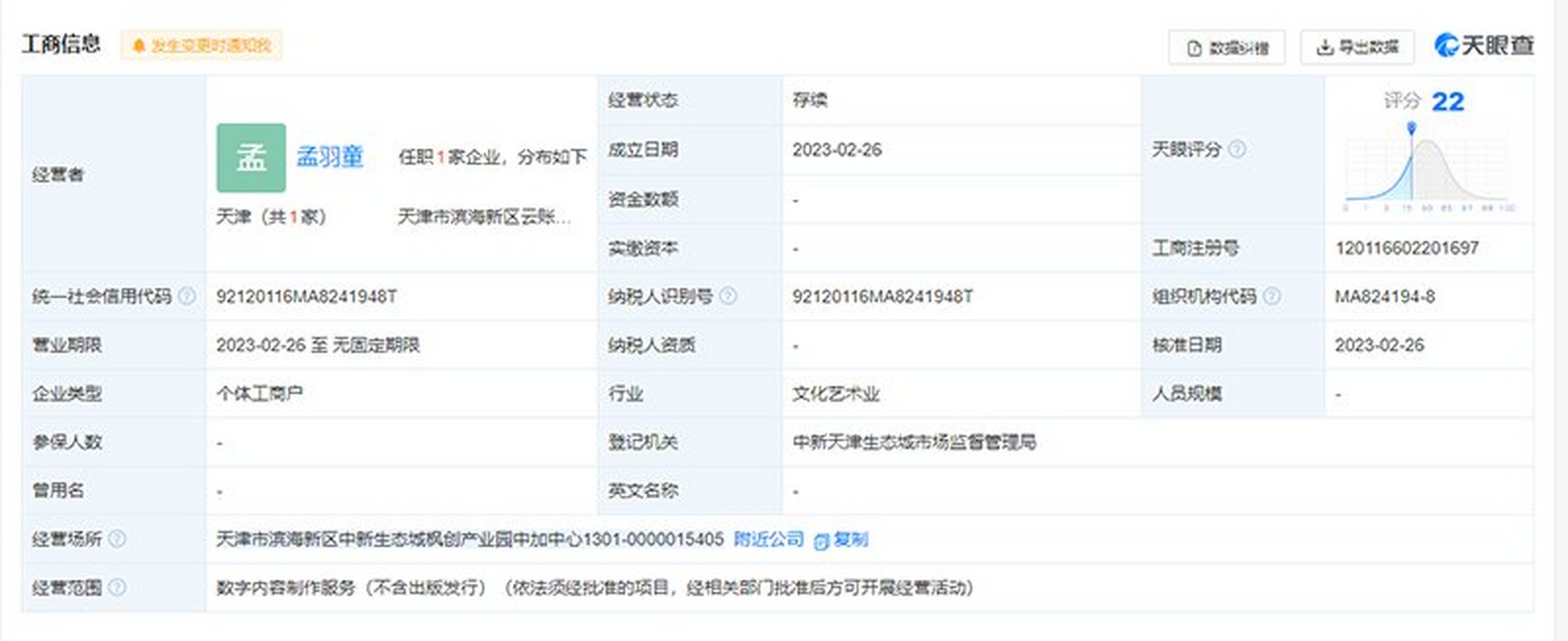This screenshot has height=641, width=1568.
Task: Click the 英文名称 label cell
Action: pos(690,491)
